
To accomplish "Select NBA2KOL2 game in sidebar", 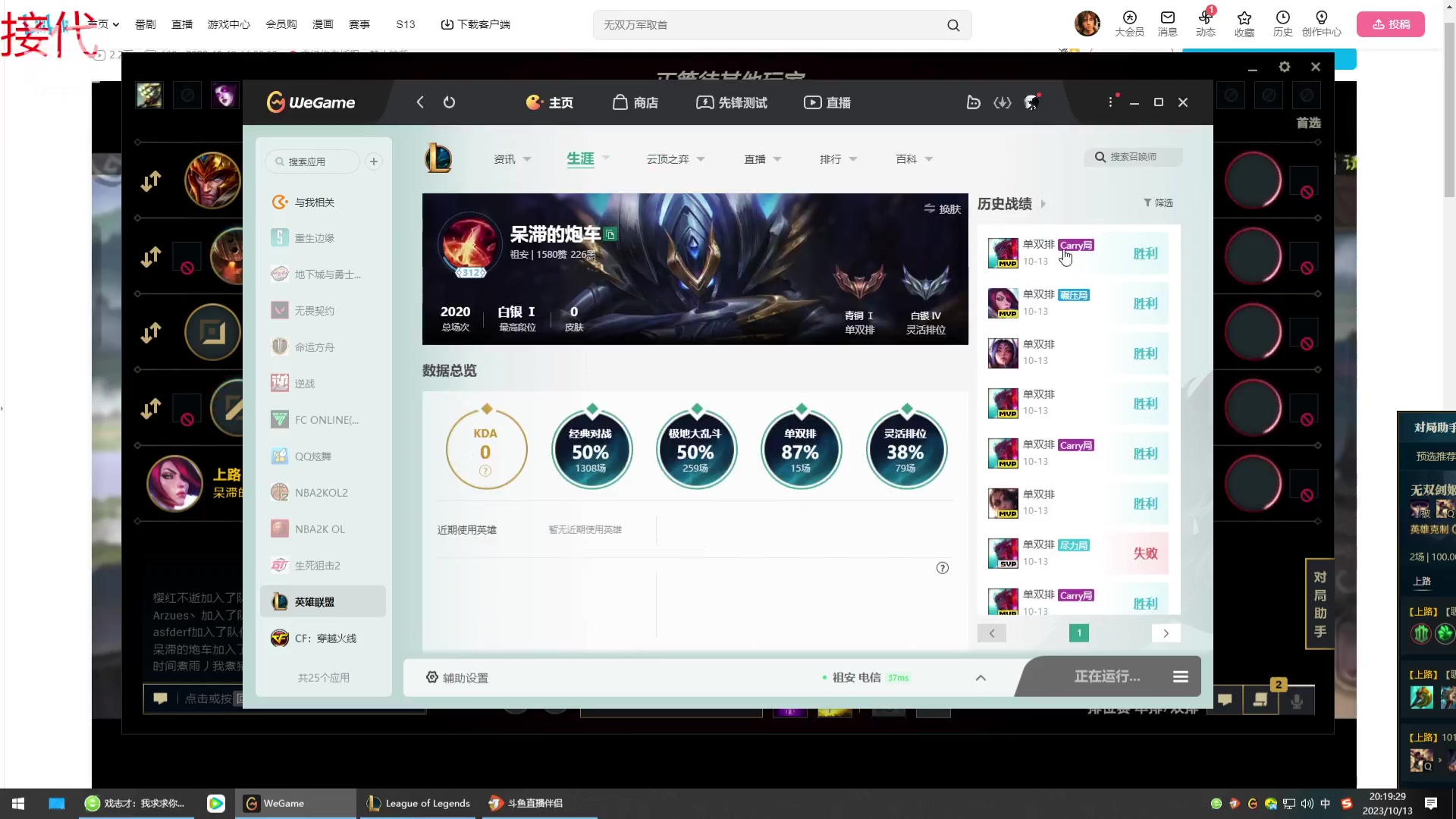I will (322, 493).
